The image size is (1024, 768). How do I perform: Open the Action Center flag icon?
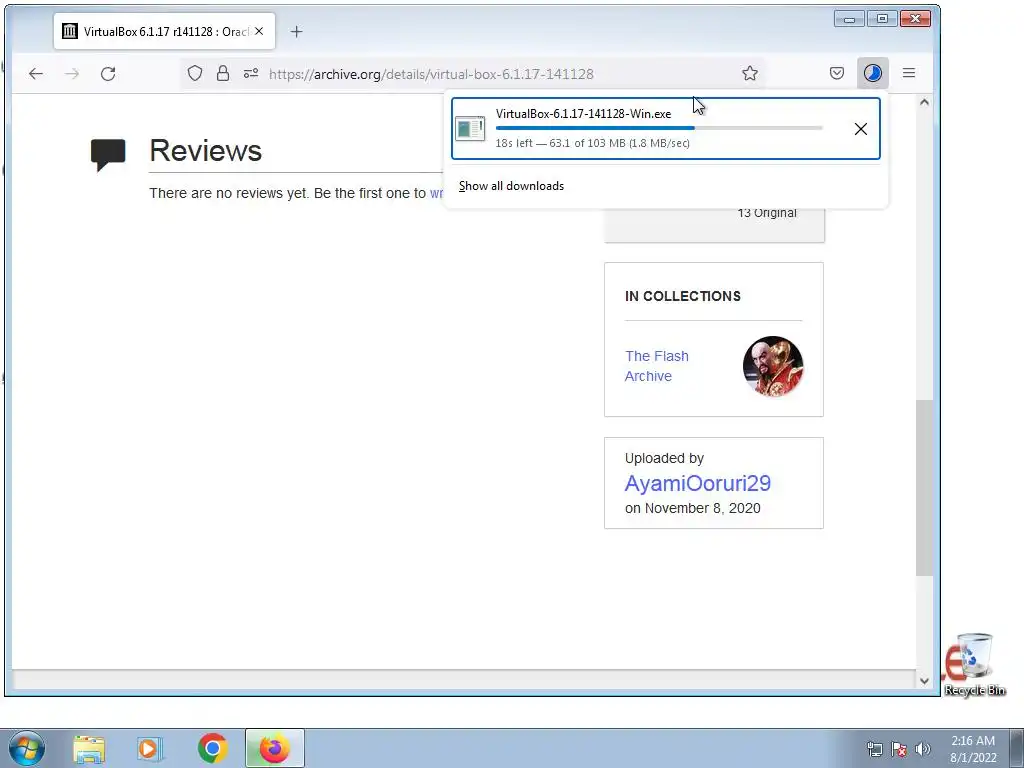(x=899, y=749)
